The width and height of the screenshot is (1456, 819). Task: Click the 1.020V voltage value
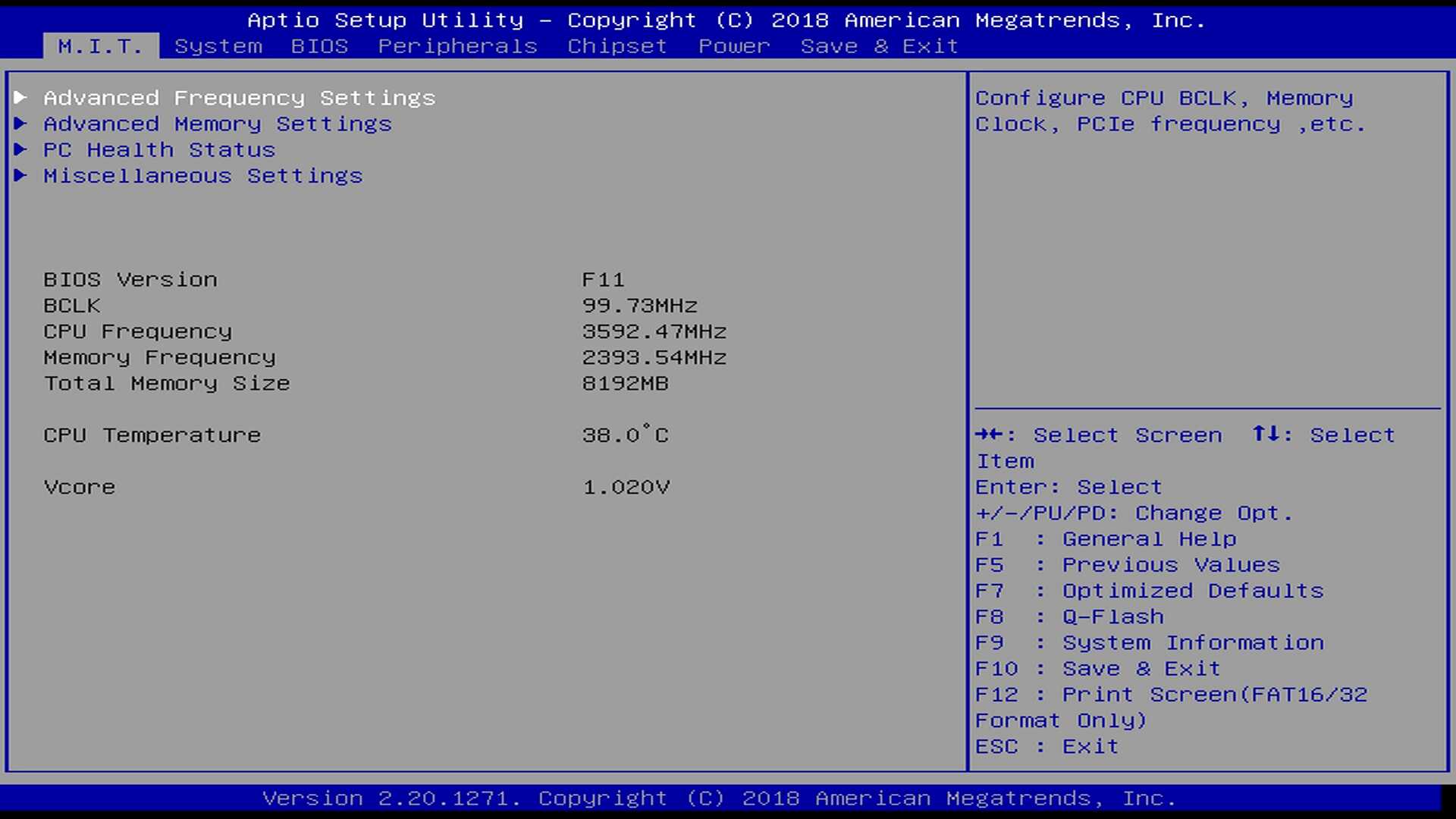(626, 487)
